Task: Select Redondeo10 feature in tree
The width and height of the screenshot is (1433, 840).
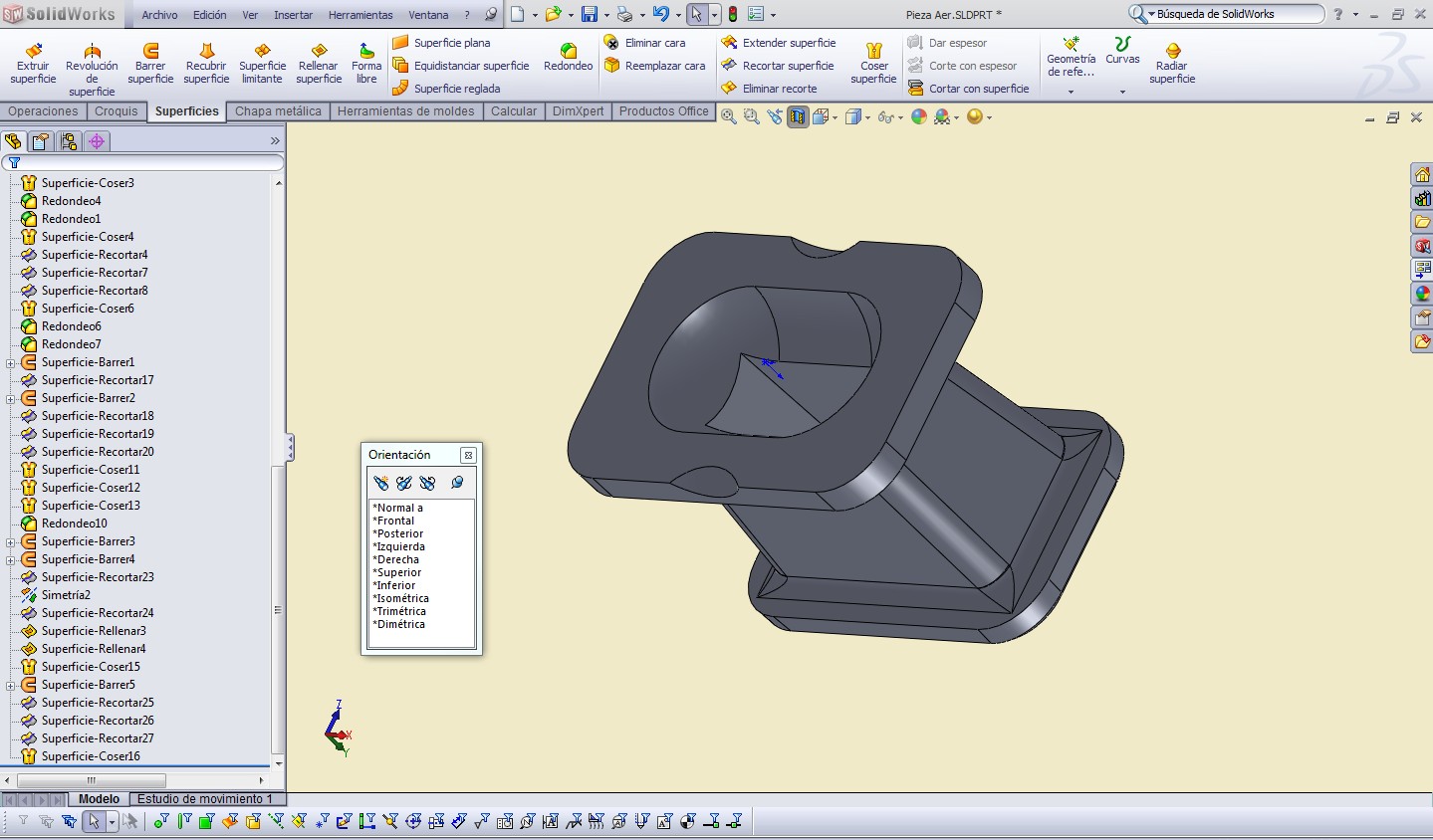Action: pyautogui.click(x=74, y=524)
